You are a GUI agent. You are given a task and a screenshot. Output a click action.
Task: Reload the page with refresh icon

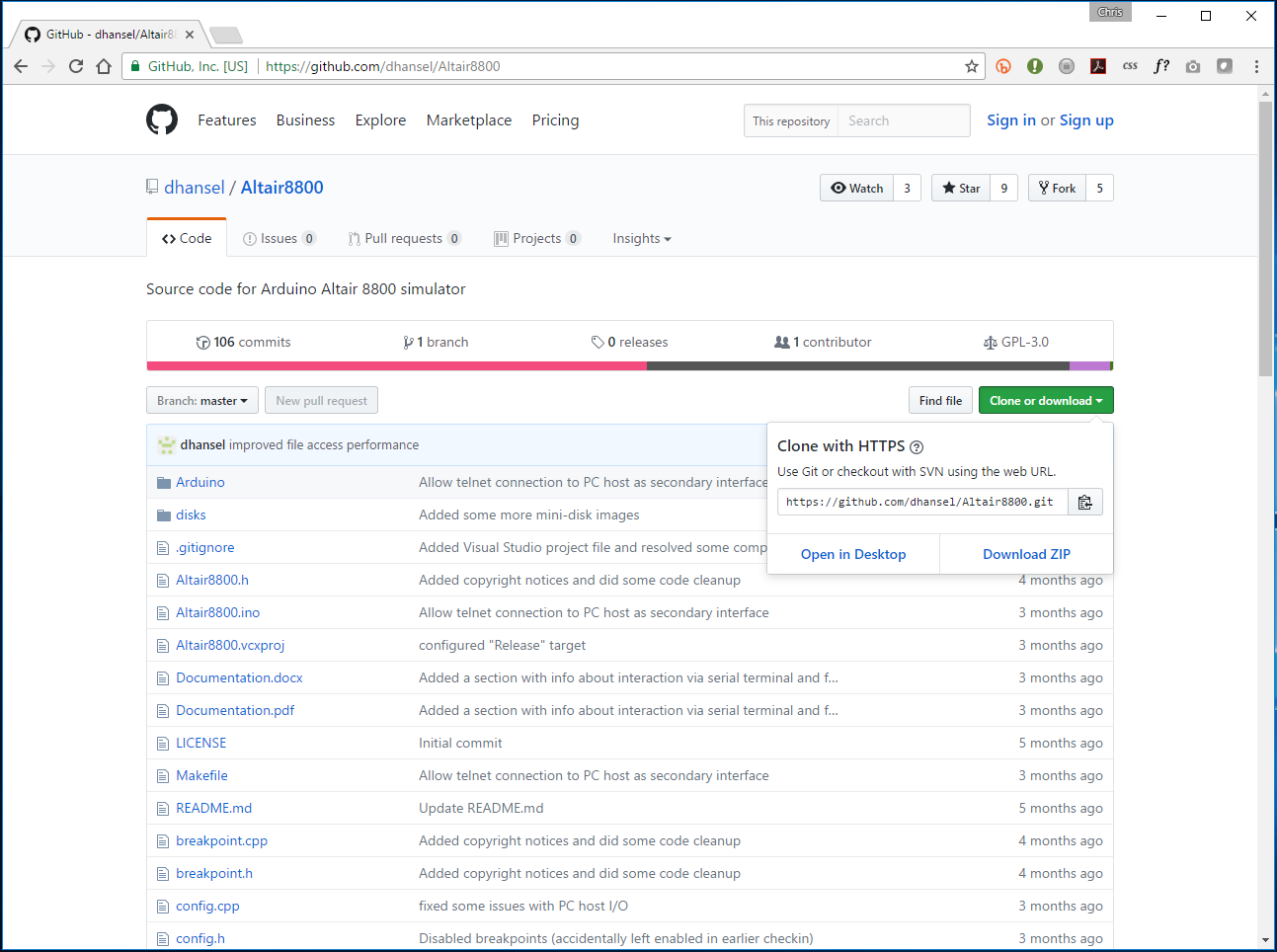coord(76,66)
